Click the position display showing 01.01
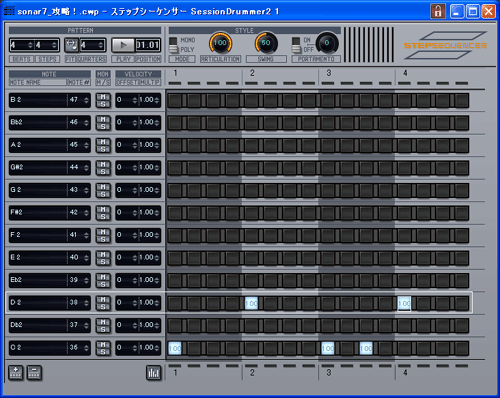The height and width of the screenshot is (398, 500). (x=148, y=45)
